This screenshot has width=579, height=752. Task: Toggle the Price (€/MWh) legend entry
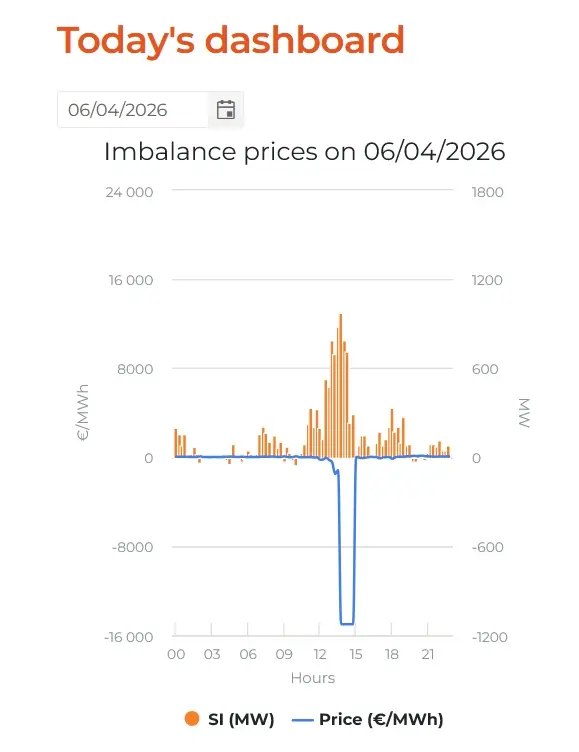367,719
